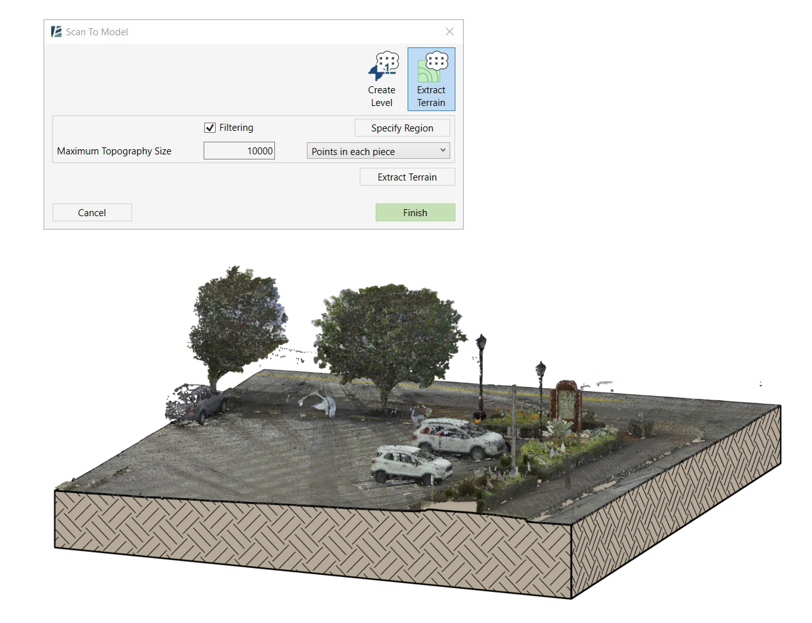
Task: Click the Scan To Model title text
Action: (97, 32)
